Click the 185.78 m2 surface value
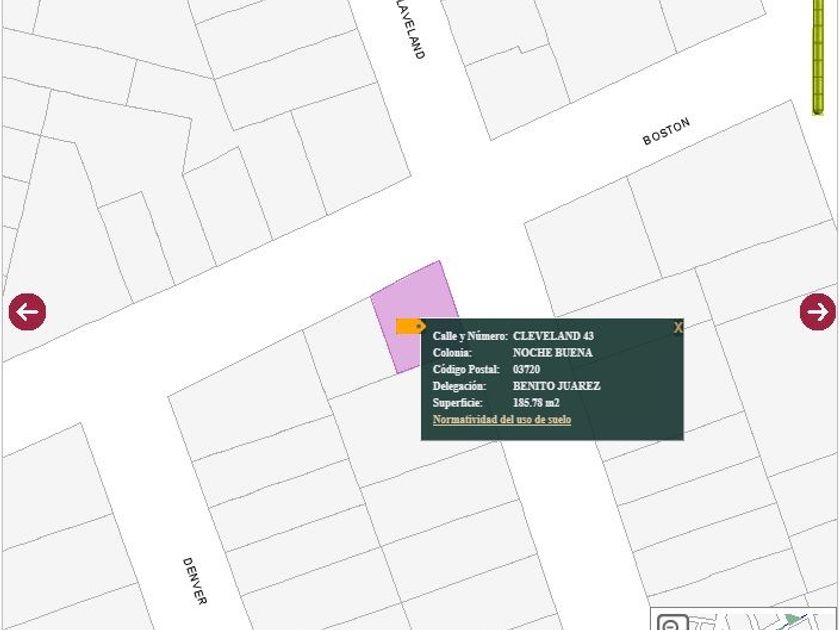The image size is (840, 630). [536, 402]
